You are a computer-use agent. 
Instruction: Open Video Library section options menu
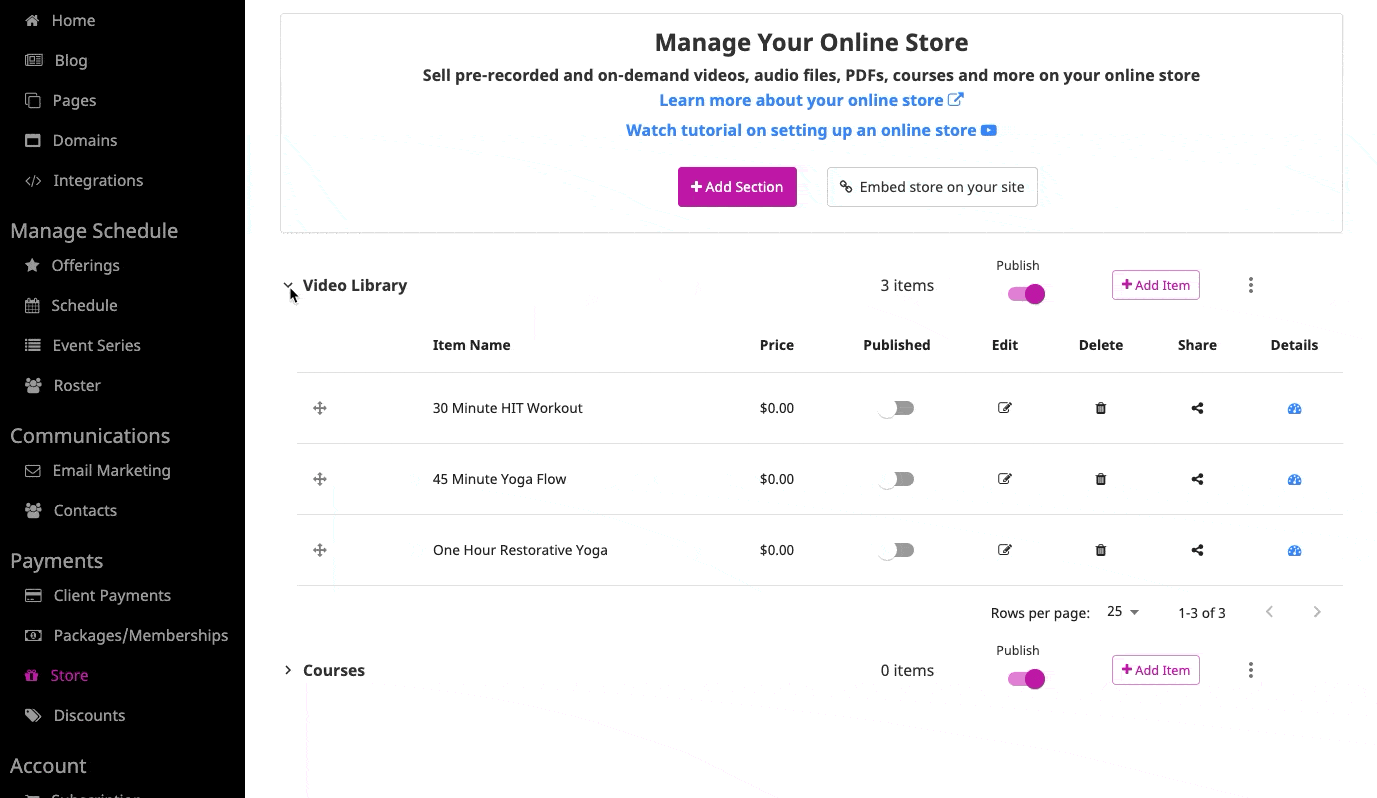[1251, 285]
